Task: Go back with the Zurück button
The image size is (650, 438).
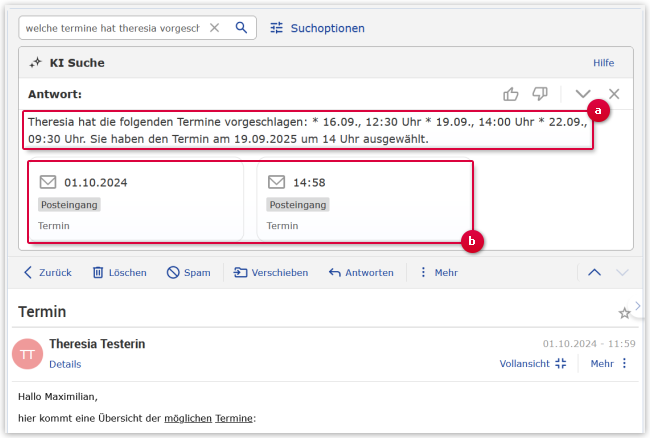Action: [48, 273]
